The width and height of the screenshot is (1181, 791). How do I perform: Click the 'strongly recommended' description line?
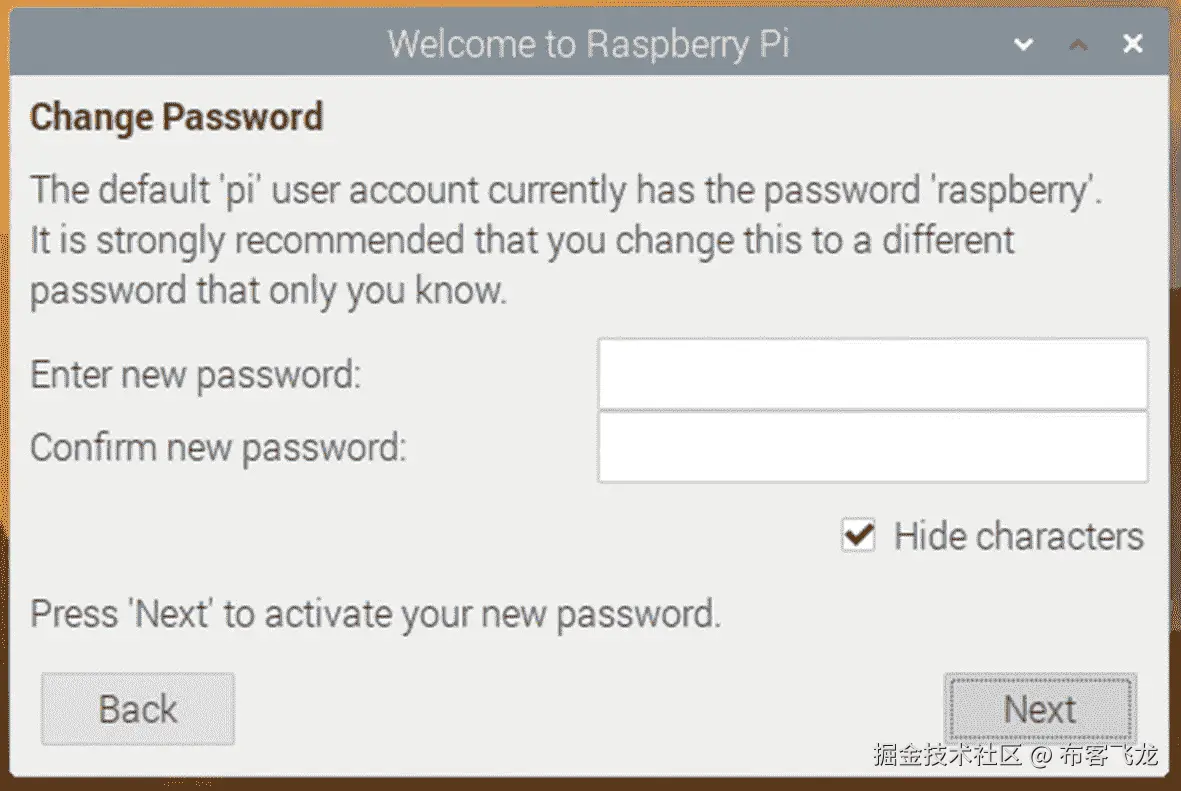(x=521, y=240)
